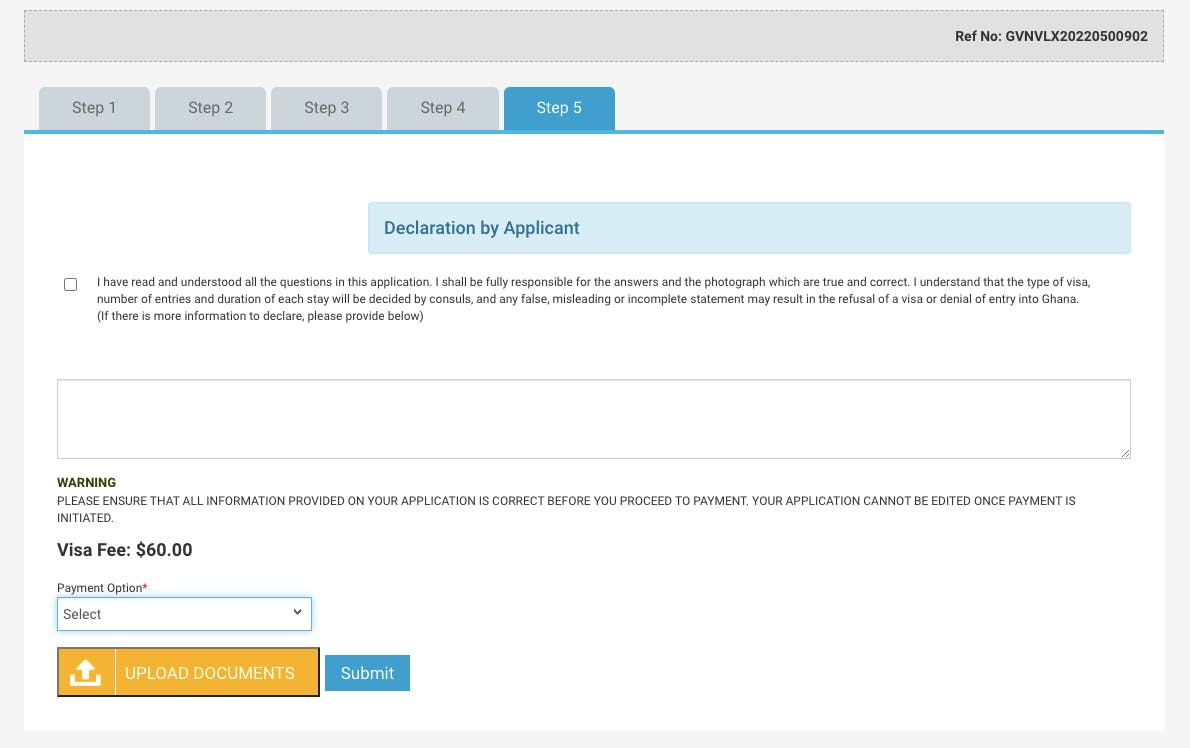Click the WARNING label

tap(87, 482)
